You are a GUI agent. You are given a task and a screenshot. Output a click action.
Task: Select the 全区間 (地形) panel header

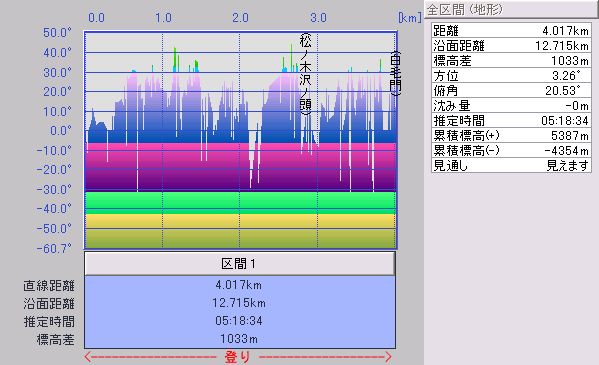(x=511, y=9)
